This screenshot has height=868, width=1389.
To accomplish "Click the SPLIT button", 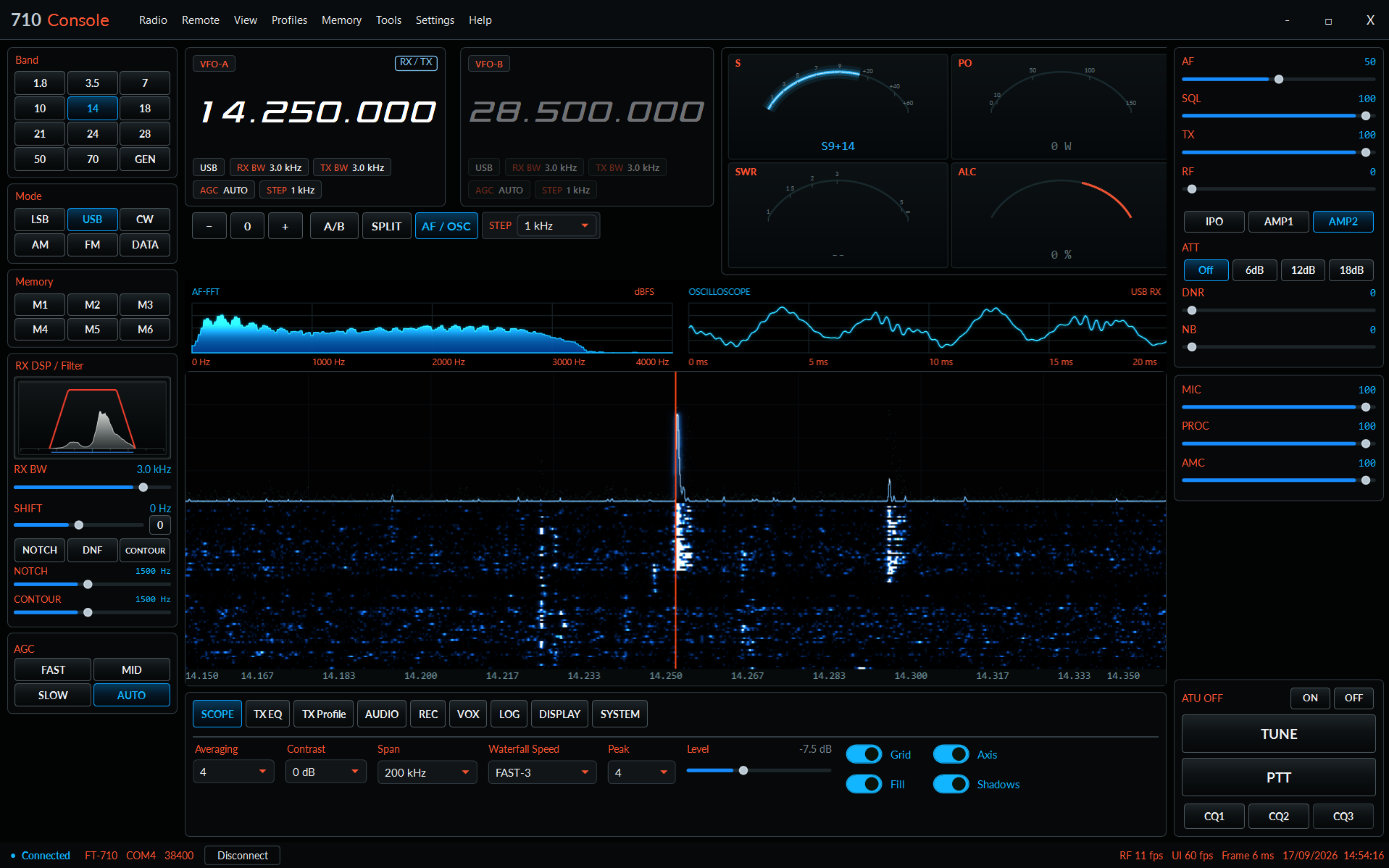I will (386, 226).
